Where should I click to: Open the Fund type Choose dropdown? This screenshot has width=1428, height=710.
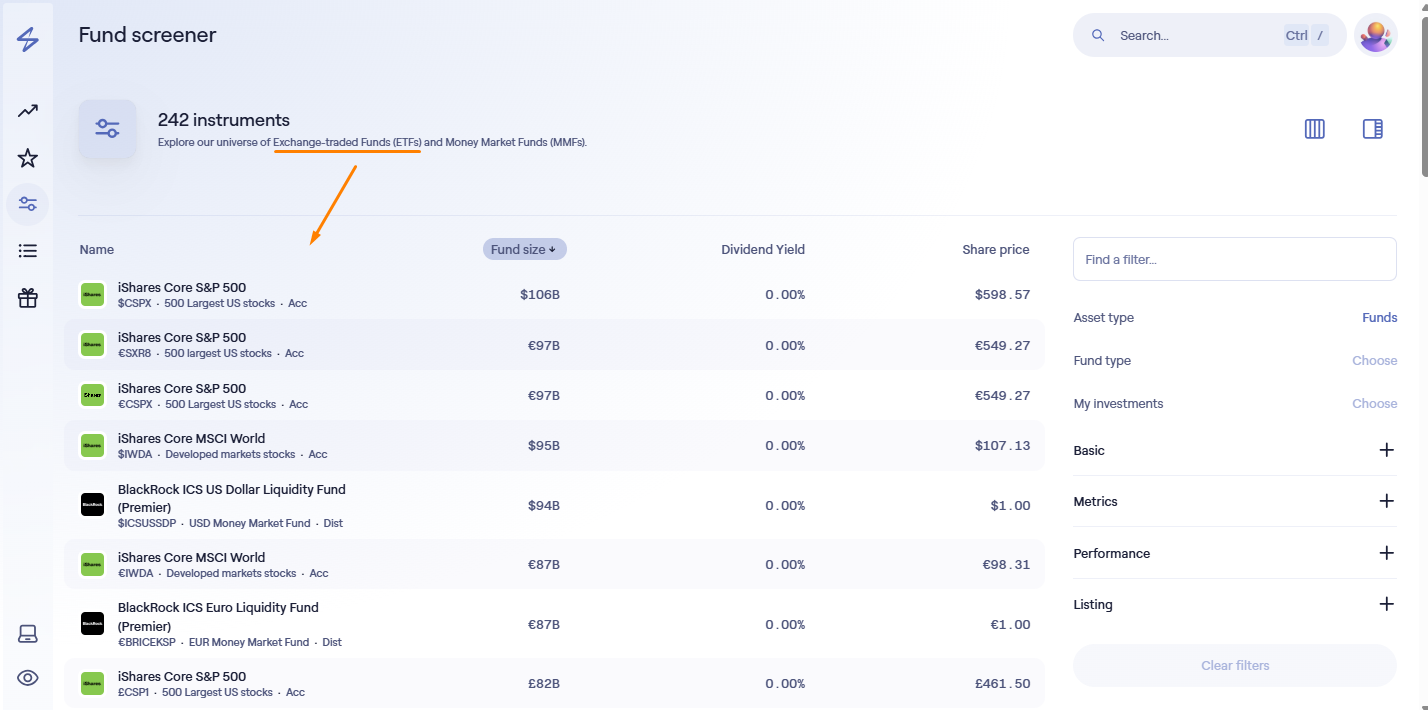(x=1374, y=360)
